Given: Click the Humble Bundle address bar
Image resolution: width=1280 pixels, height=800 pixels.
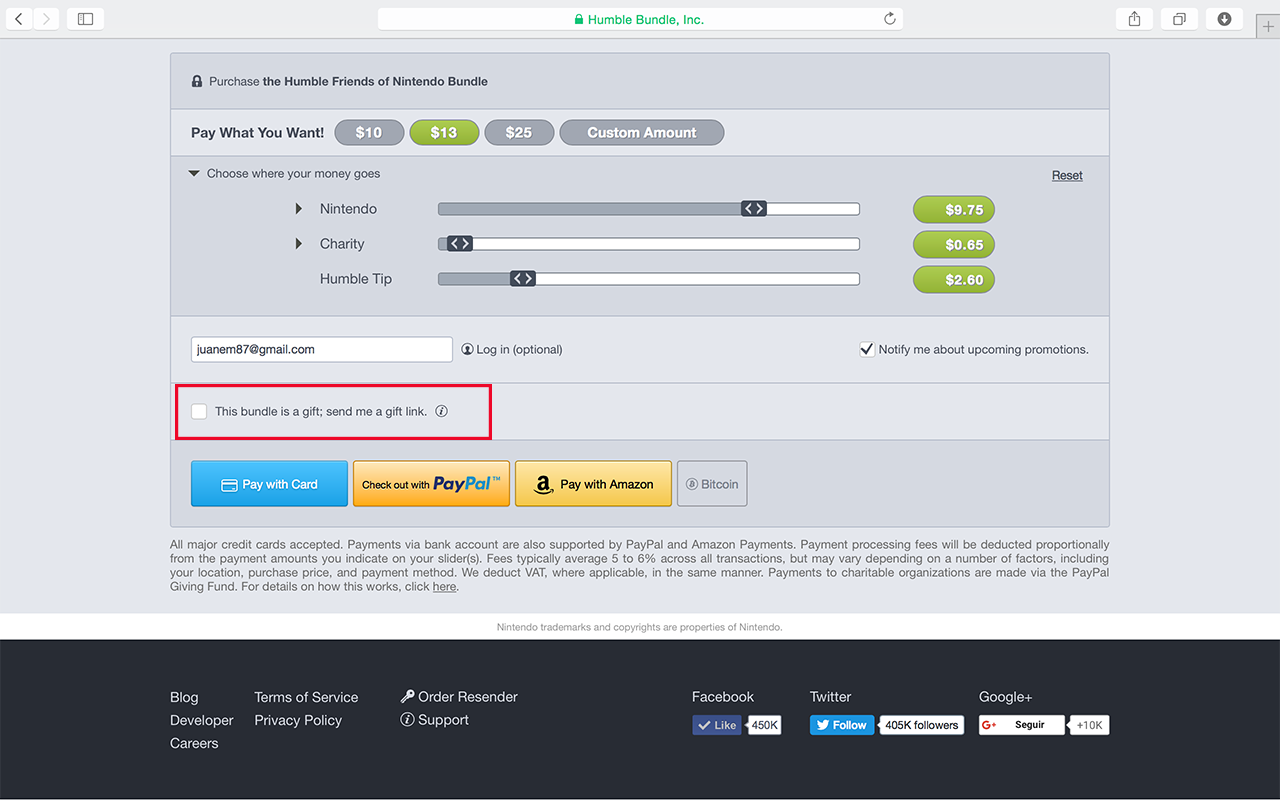Looking at the screenshot, I should (x=640, y=19).
